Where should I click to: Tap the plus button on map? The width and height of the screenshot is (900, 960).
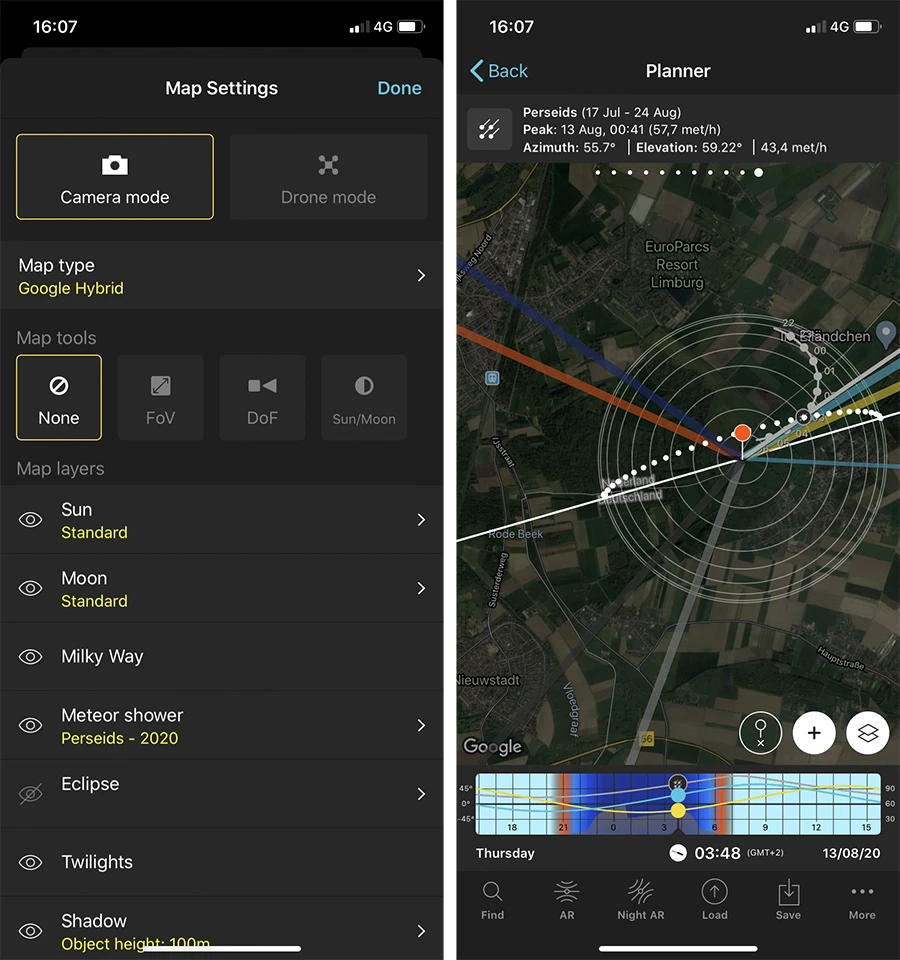point(814,733)
